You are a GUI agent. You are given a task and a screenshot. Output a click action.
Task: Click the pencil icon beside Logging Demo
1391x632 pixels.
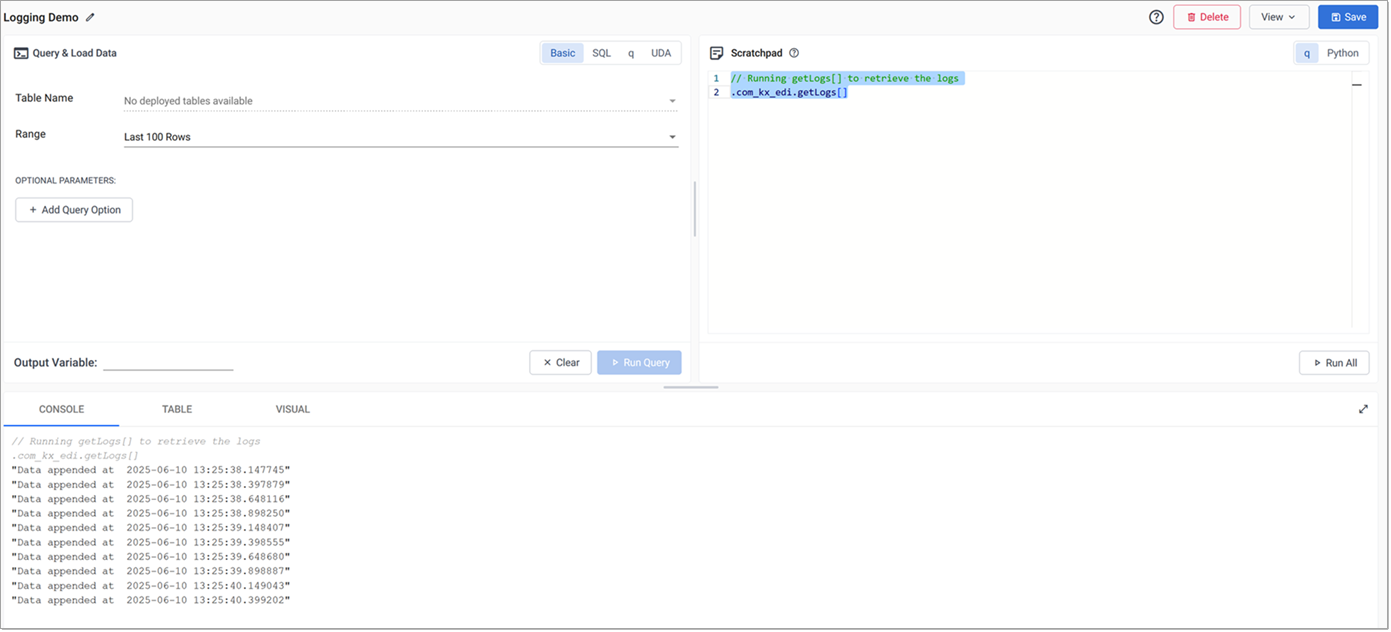[x=89, y=16]
